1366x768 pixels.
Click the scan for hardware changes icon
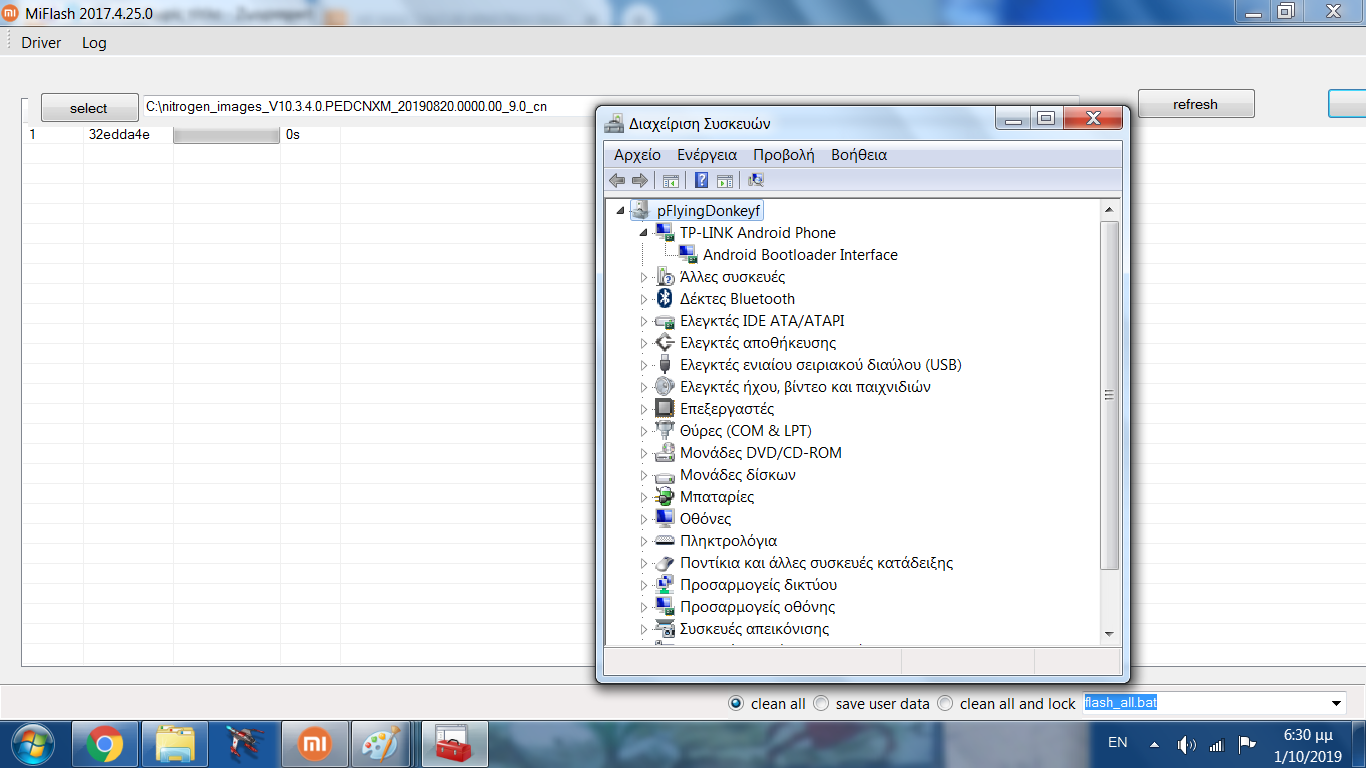pos(756,180)
